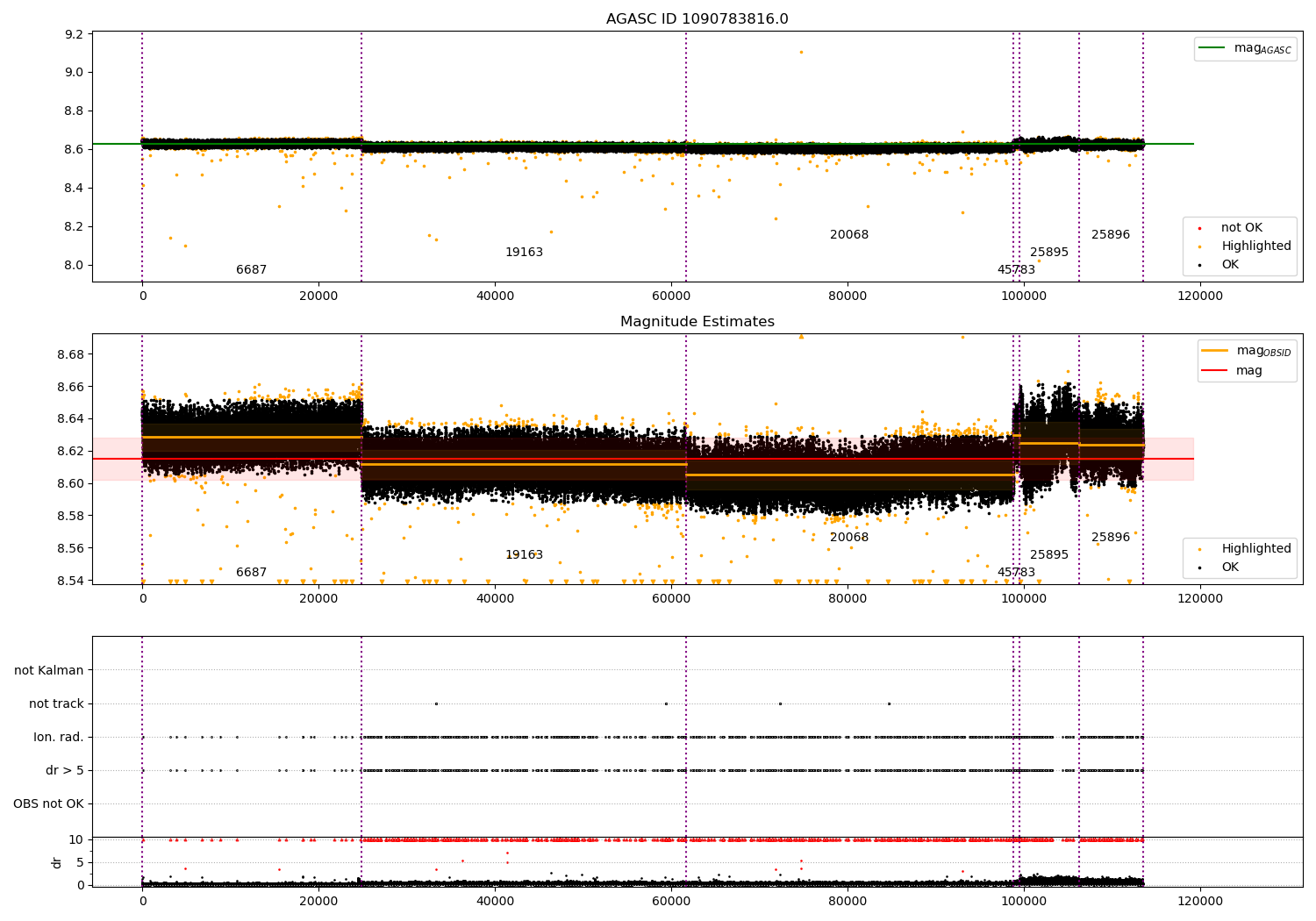Click the 9.0 y-axis tick label

(75, 73)
